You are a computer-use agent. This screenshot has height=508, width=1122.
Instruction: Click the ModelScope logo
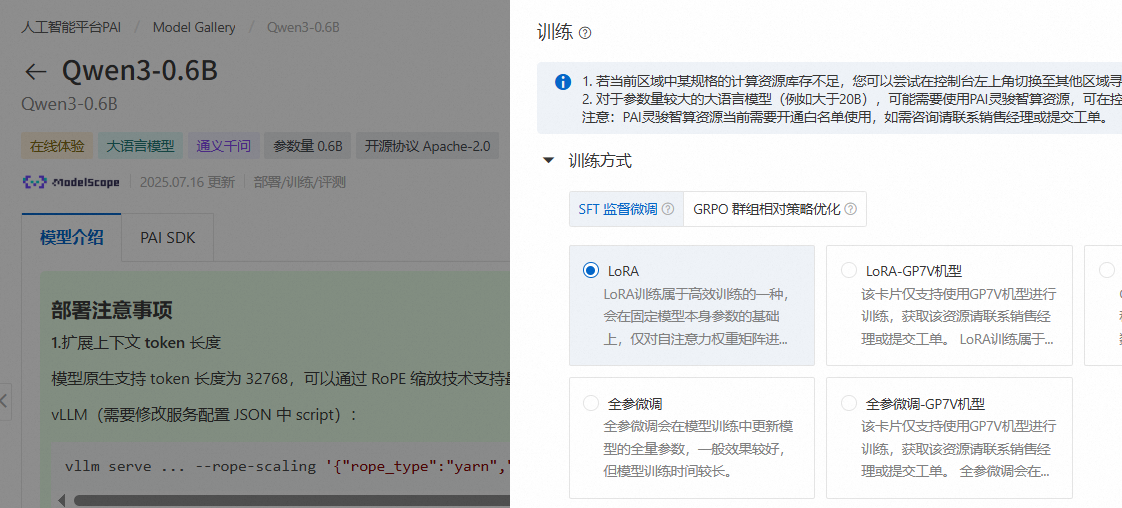click(71, 182)
